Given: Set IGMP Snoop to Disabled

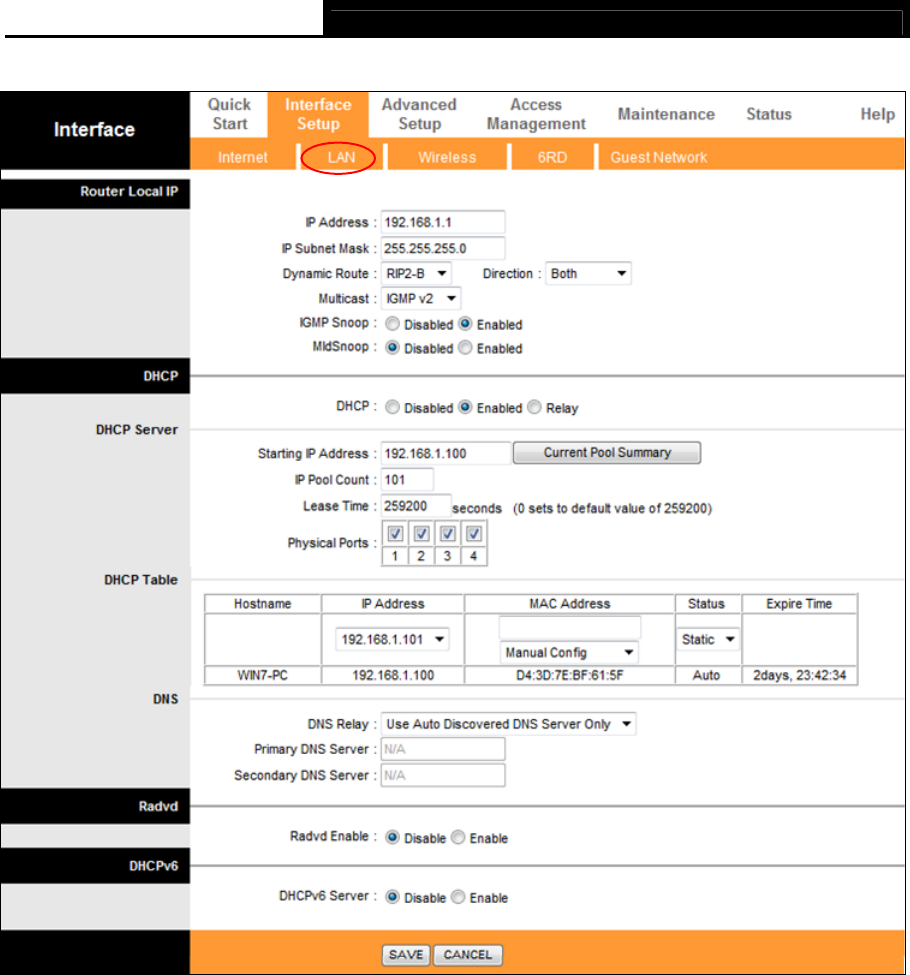Looking at the screenshot, I should click(x=392, y=324).
